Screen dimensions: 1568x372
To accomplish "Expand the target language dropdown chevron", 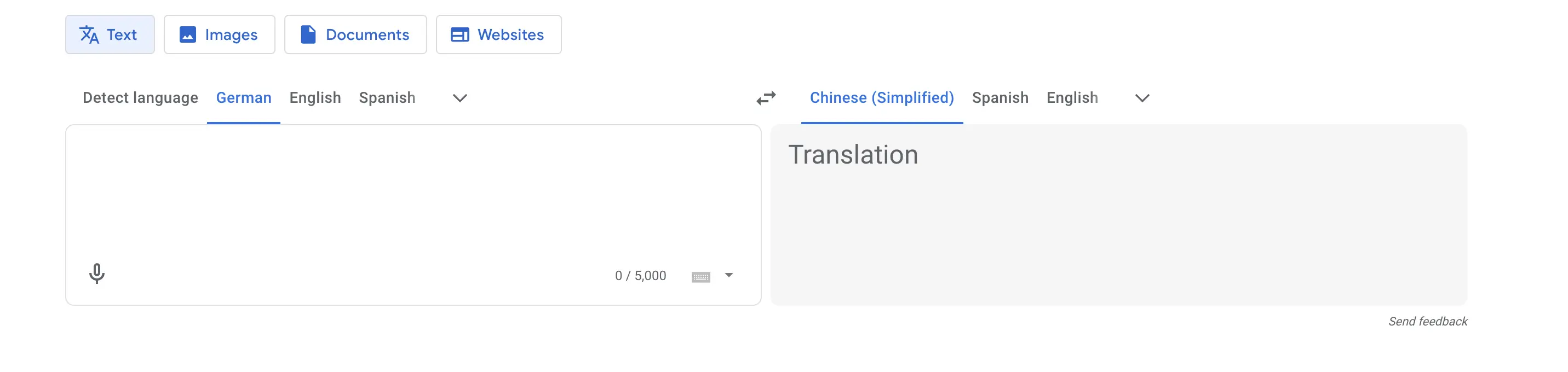I will tap(1142, 98).
